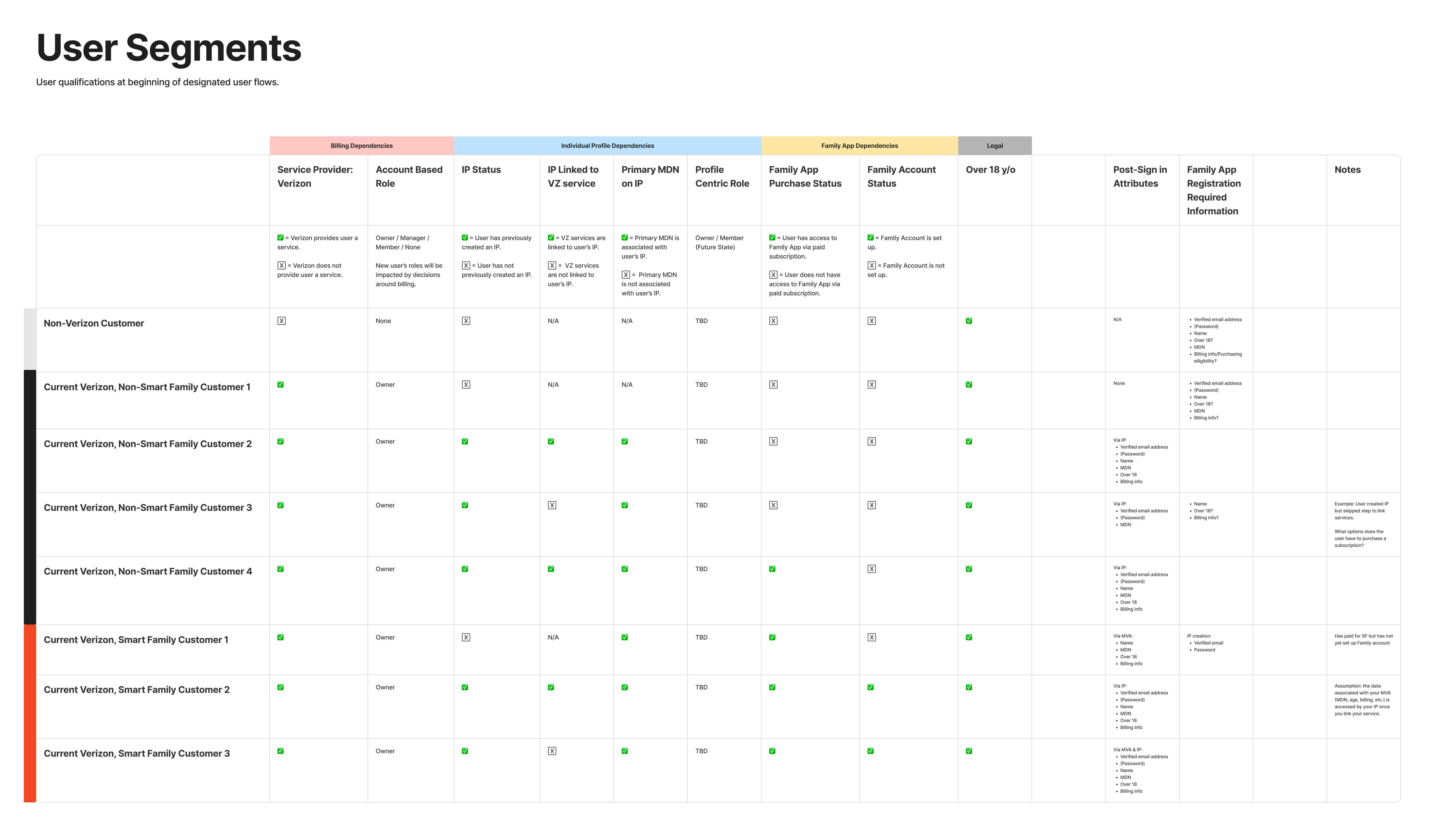Image resolution: width=1435 pixels, height=840 pixels.
Task: Select the 'IP Status' column header
Action: click(481, 170)
